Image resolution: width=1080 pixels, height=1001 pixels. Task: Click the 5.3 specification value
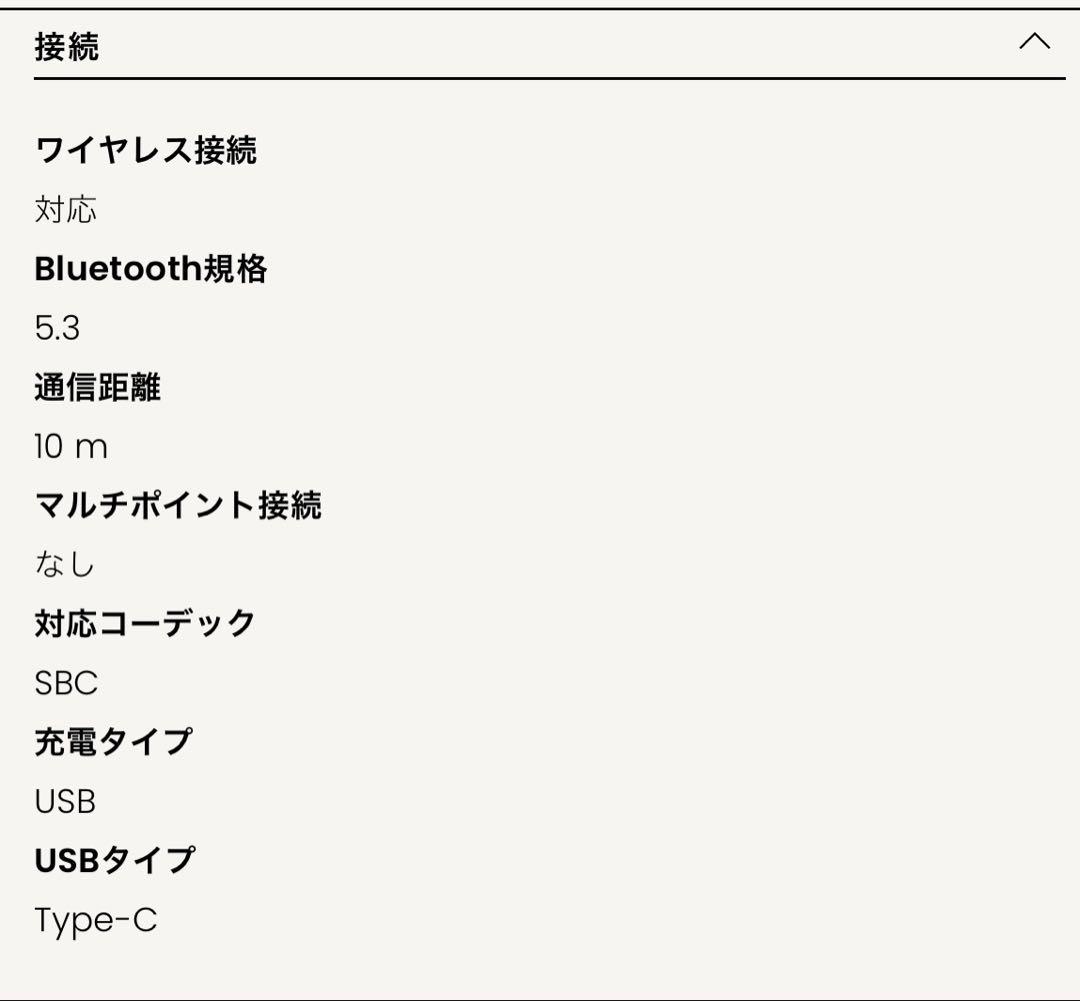(x=55, y=327)
